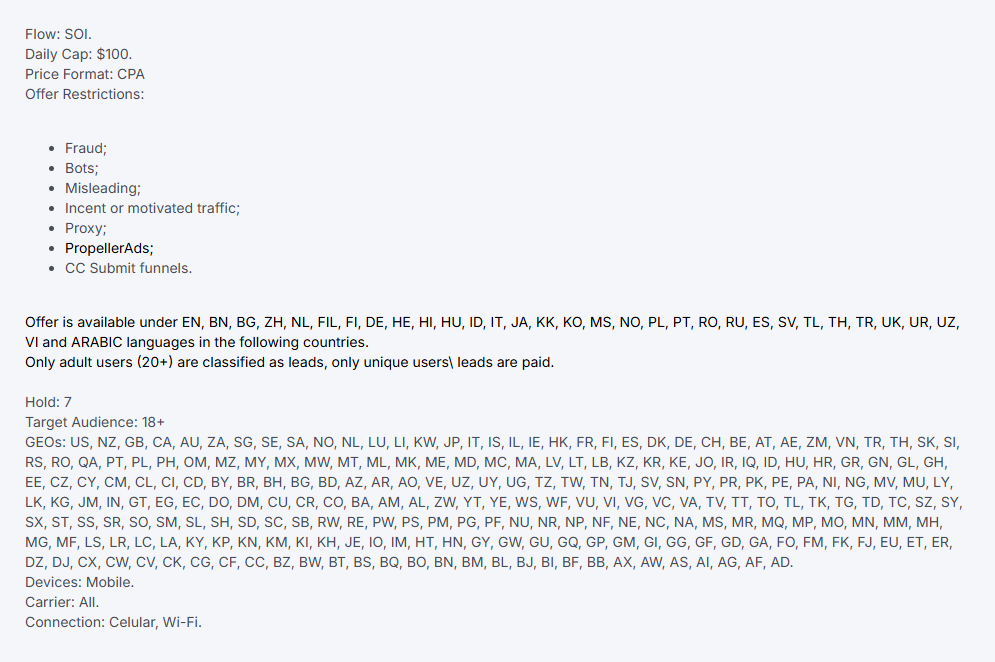The image size is (995, 662).
Task: Click the 'Bots;' bullet item
Action: [81, 168]
